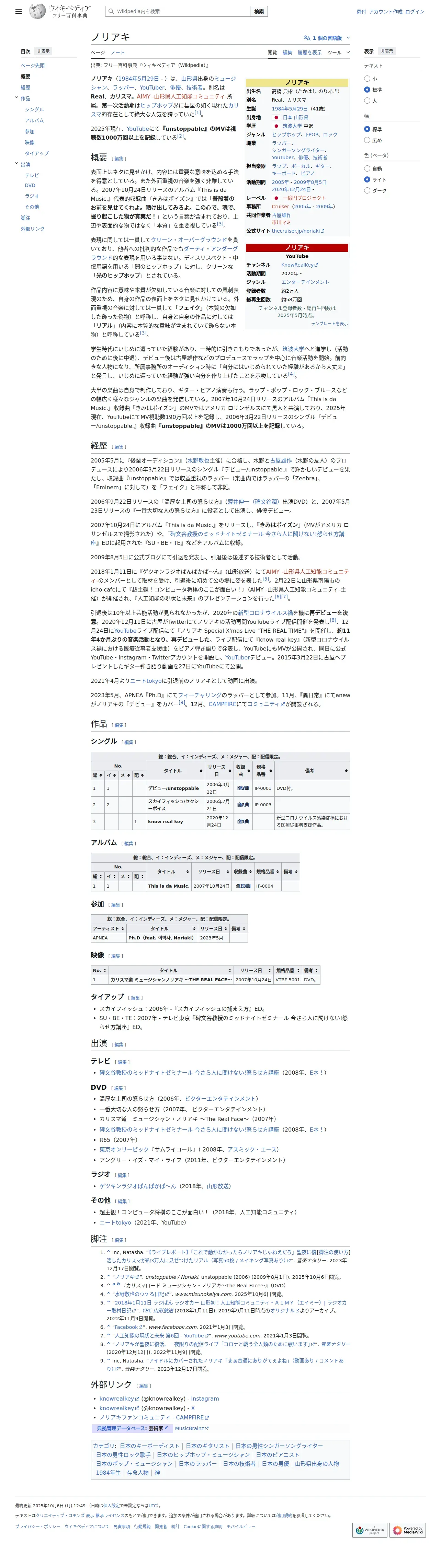The height and width of the screenshot is (1568, 441).
Task: Open the 編集 tab
Action: [287, 52]
